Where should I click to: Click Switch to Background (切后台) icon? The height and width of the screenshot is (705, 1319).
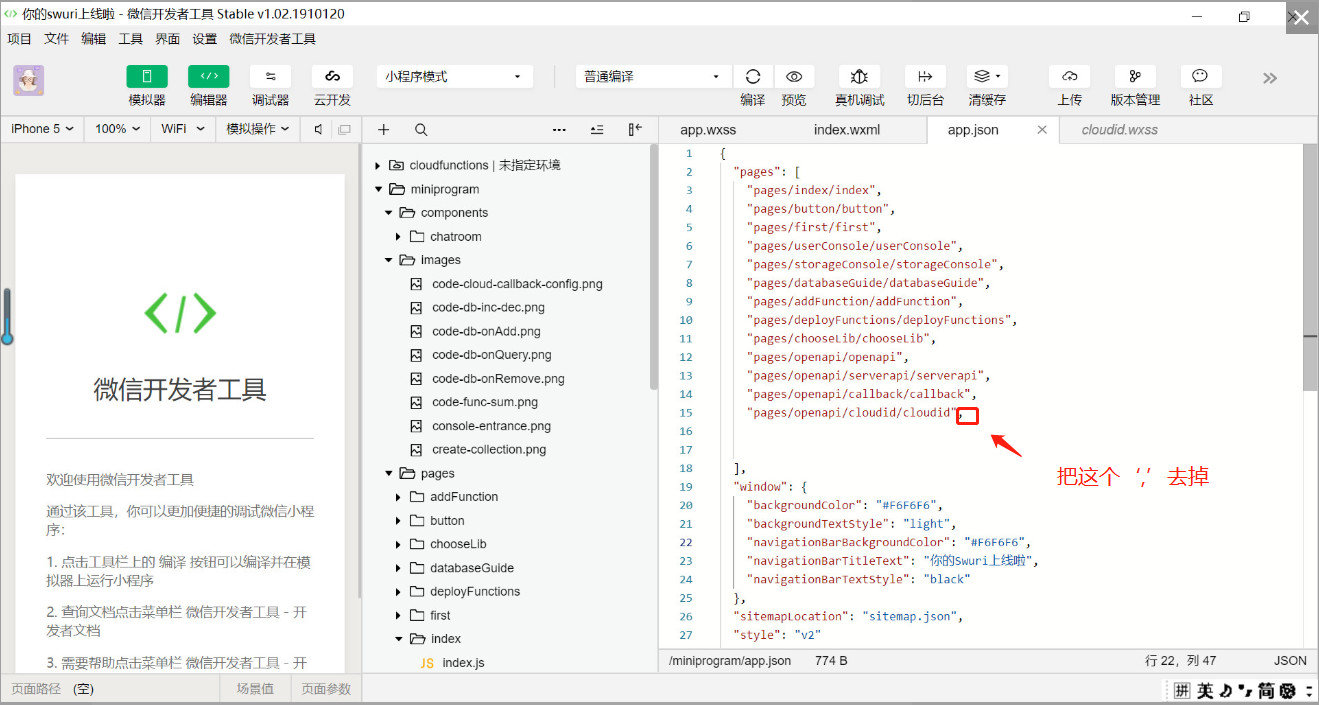coord(925,77)
